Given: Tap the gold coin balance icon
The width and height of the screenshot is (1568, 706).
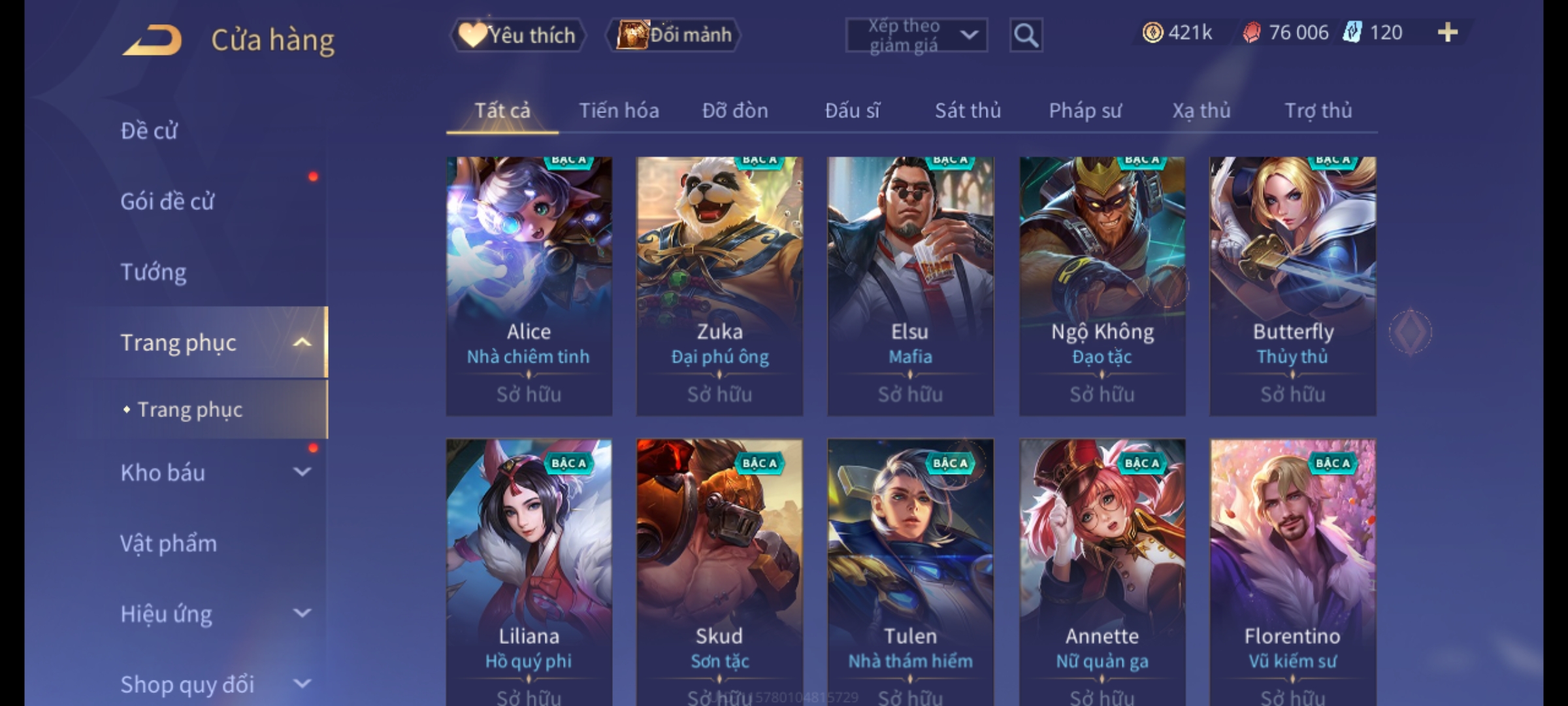Looking at the screenshot, I should point(1152,33).
